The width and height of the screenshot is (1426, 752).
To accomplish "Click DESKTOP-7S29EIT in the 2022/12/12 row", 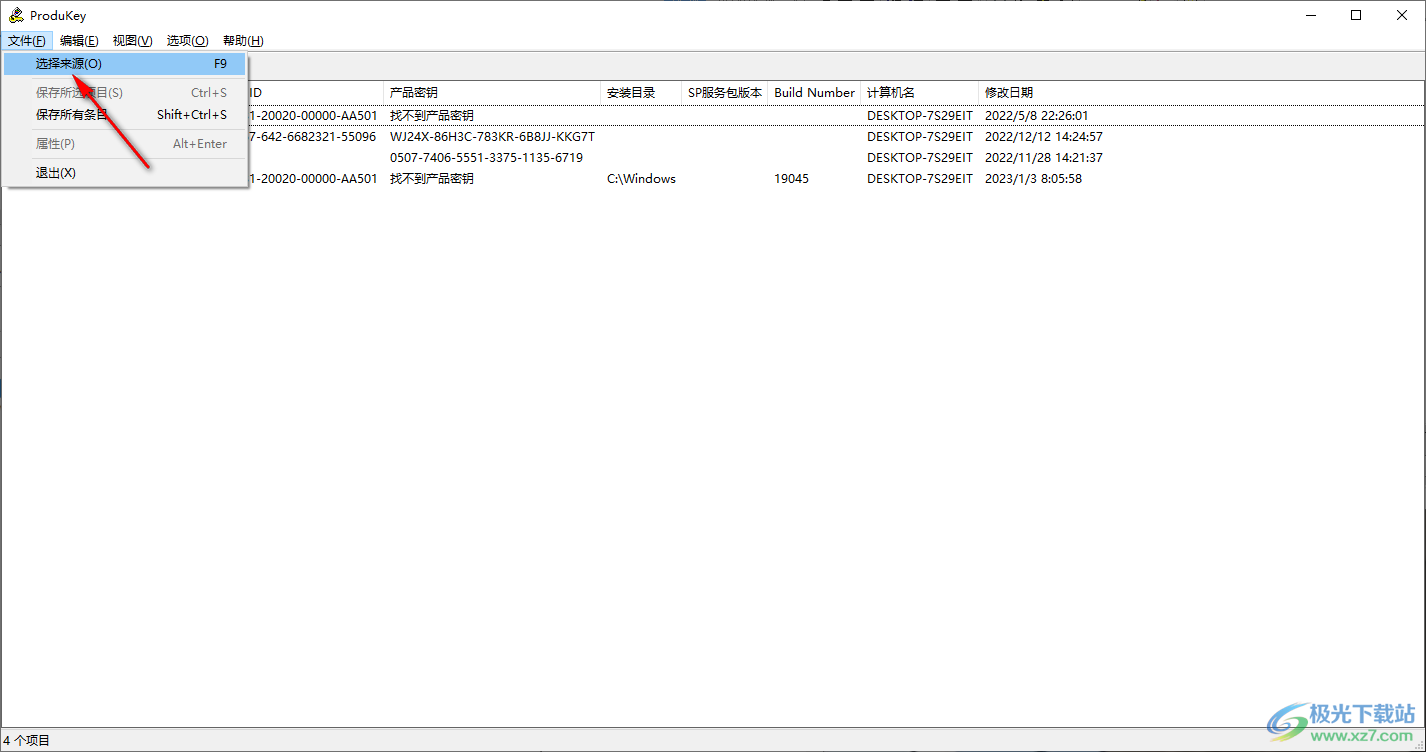I will point(920,137).
